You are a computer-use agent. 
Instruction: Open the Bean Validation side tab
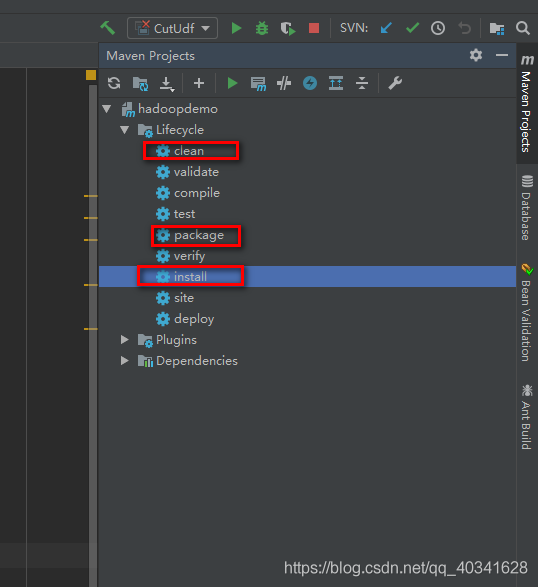click(527, 312)
